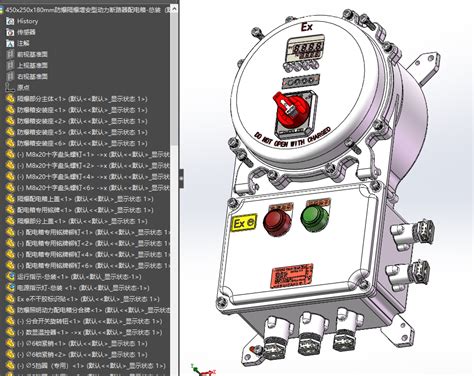The width and height of the screenshot is (474, 376).
Task: Click the green indicator lamp on the model
Action: point(315,218)
